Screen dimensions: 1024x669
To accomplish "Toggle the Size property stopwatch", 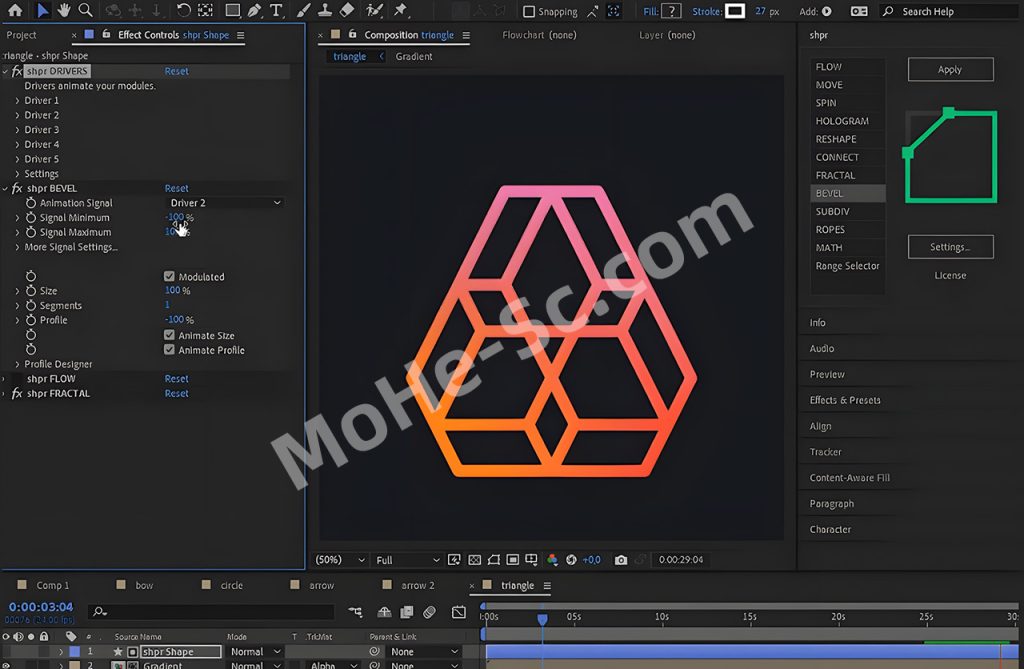I will 31,291.
